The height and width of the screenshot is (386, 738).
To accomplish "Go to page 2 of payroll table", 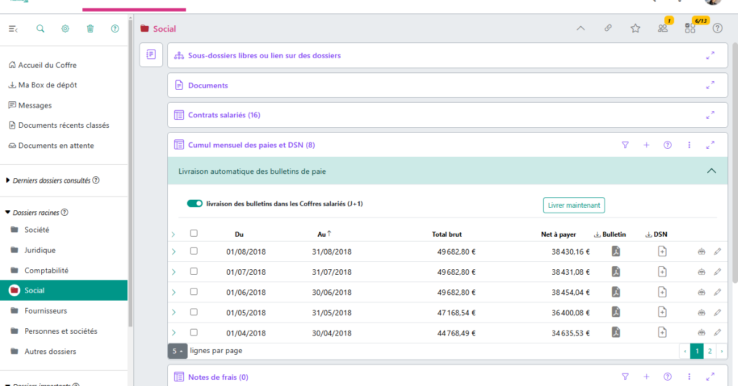I will pyautogui.click(x=710, y=351).
